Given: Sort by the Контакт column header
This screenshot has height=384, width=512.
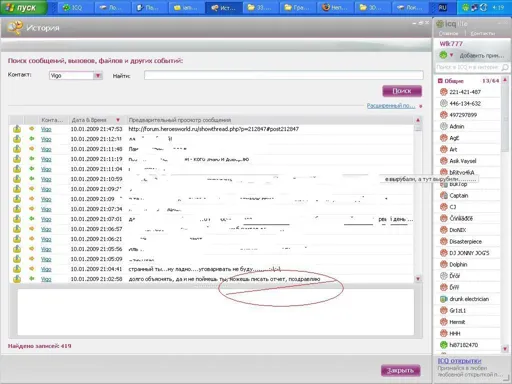Looking at the screenshot, I should (x=52, y=120).
